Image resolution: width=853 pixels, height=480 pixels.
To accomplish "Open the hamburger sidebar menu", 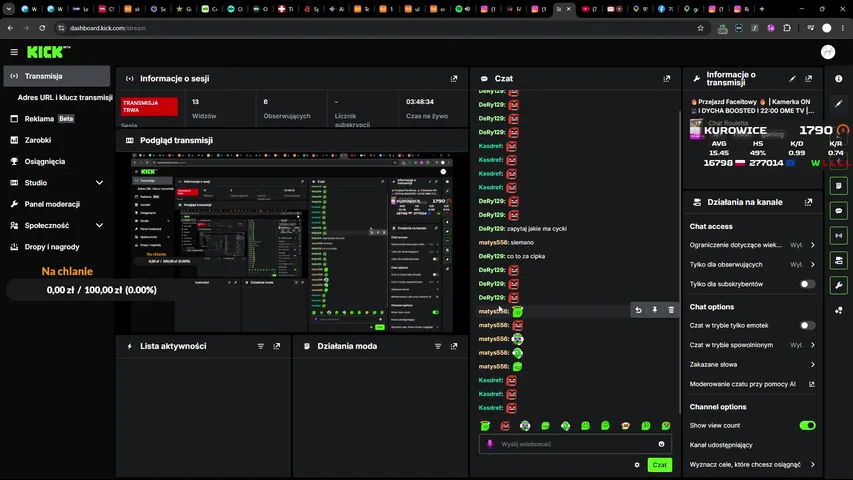I will click(x=14, y=52).
